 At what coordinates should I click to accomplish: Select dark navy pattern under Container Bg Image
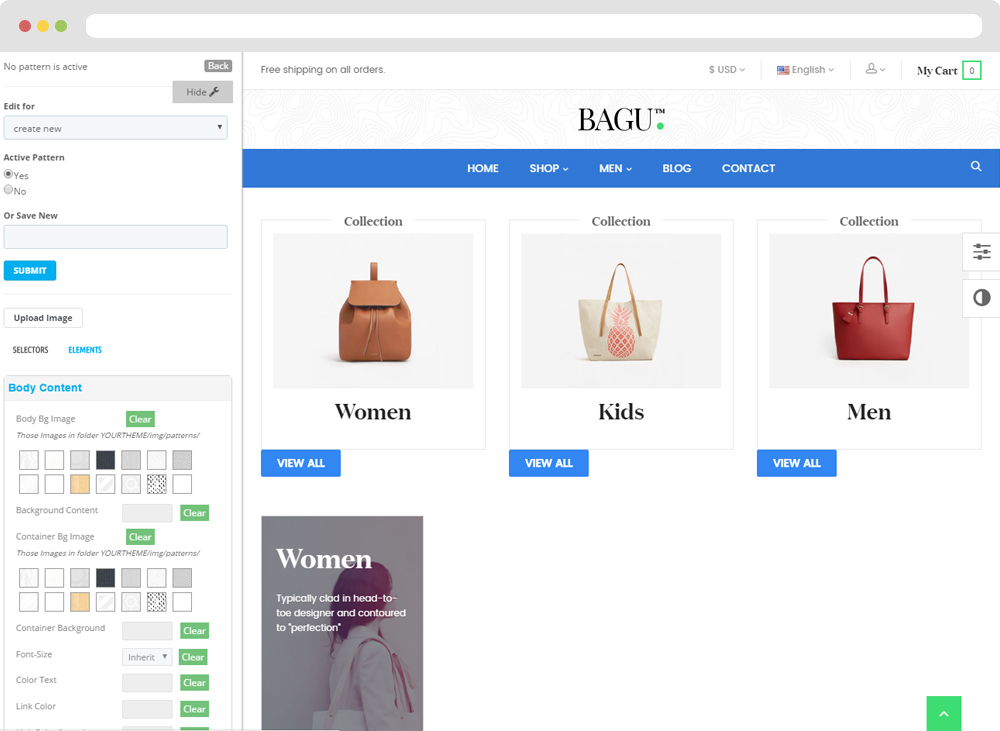(x=105, y=578)
